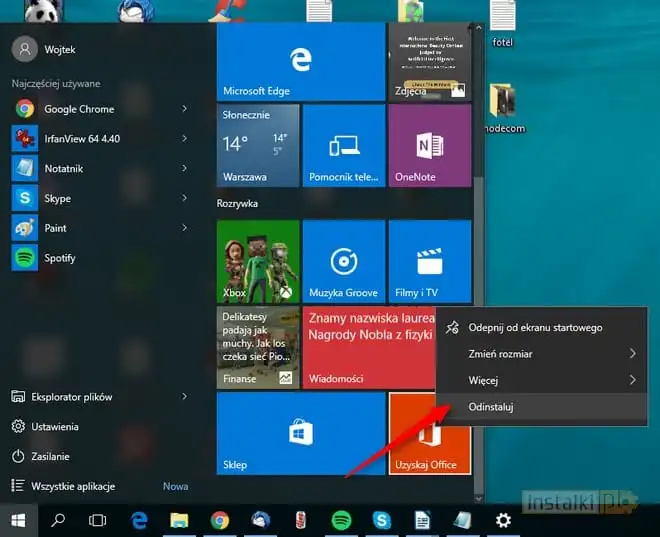Launch the Xbox tile
This screenshot has height=537, width=660.
pyautogui.click(x=258, y=261)
